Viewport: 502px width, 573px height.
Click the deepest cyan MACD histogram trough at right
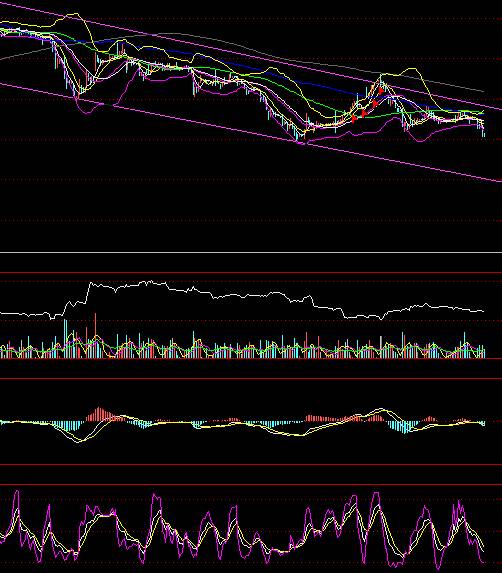[404, 428]
